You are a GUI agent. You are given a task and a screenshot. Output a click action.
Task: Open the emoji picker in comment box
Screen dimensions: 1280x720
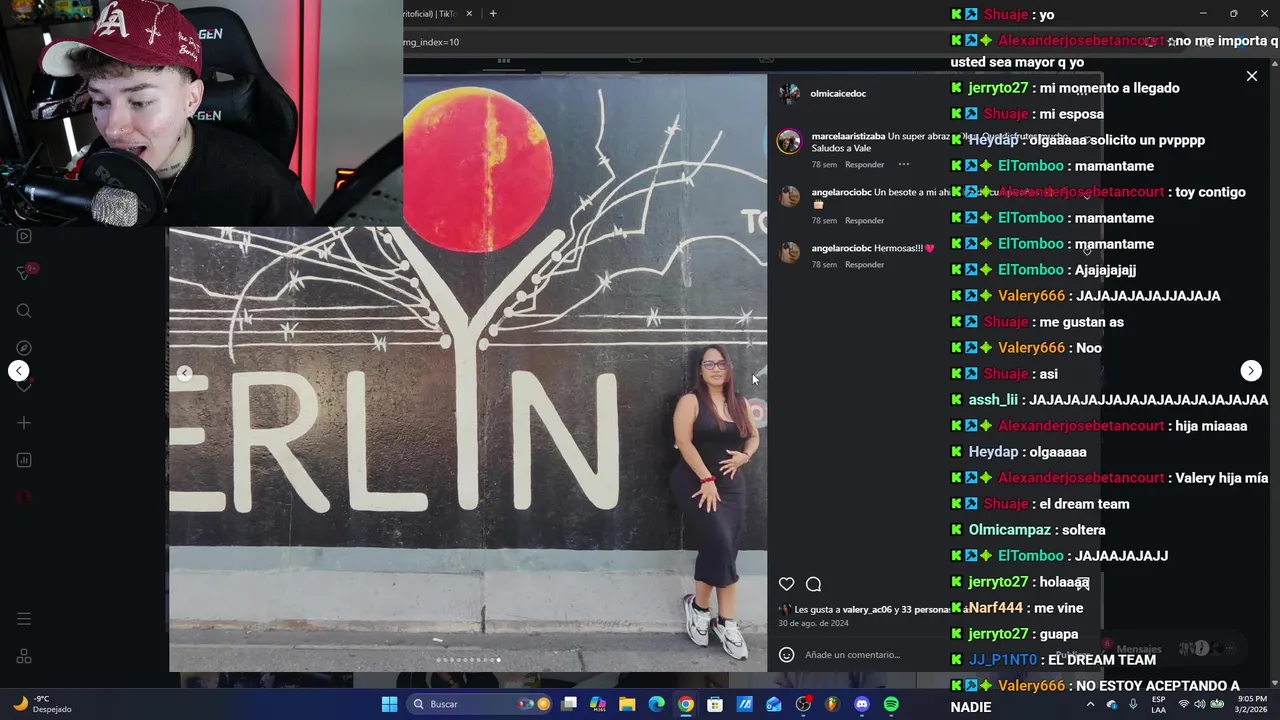(x=787, y=655)
